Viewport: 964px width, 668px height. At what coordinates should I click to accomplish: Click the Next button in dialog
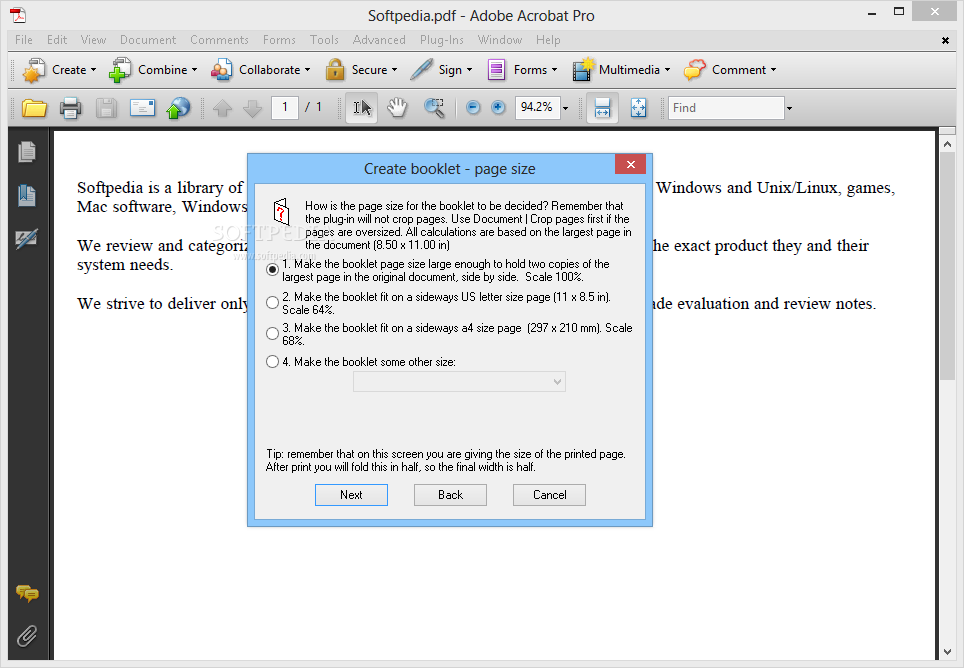pyautogui.click(x=351, y=495)
